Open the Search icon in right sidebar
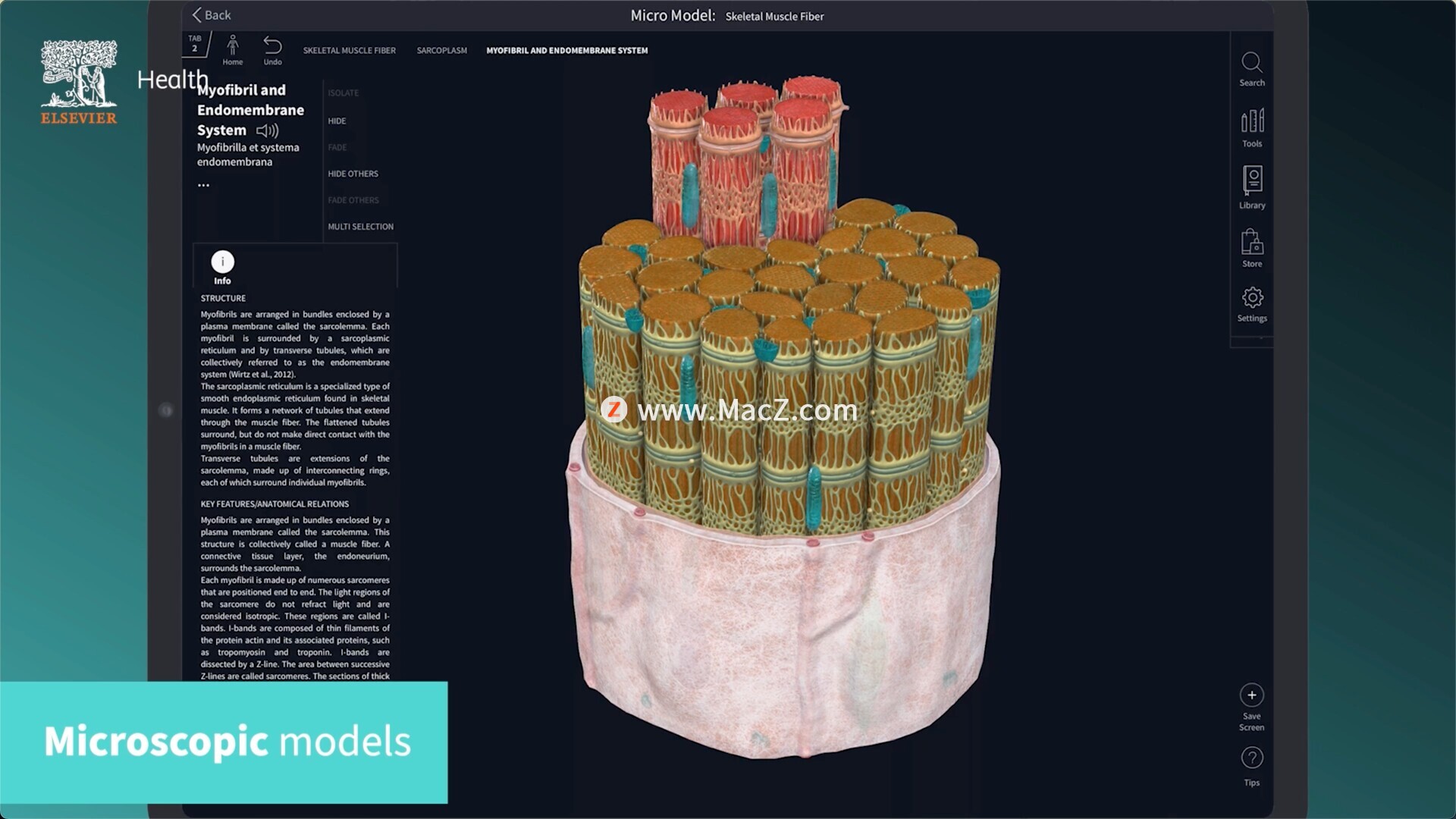 click(x=1251, y=63)
